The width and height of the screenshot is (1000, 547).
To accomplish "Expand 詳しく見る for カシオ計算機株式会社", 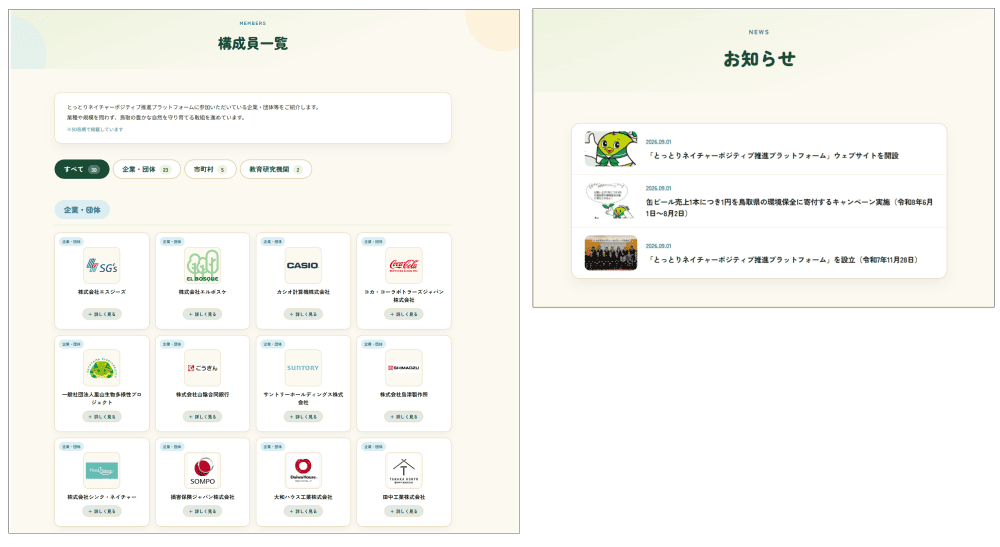I will (303, 314).
